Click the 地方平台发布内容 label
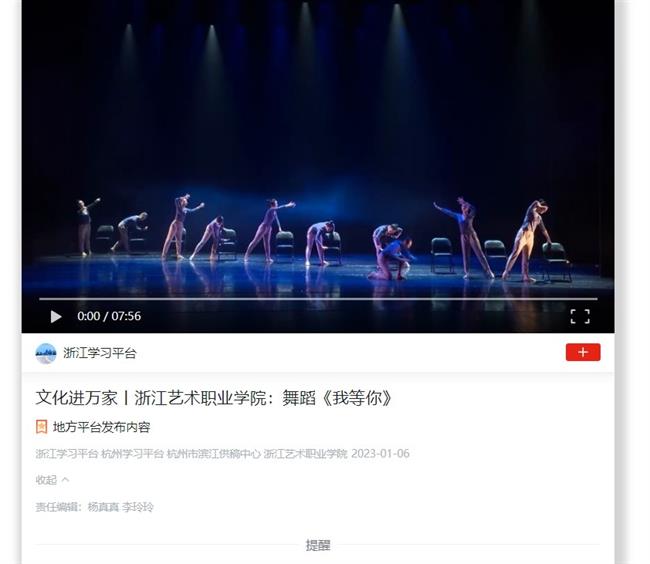The width and height of the screenshot is (650, 564). coord(101,427)
